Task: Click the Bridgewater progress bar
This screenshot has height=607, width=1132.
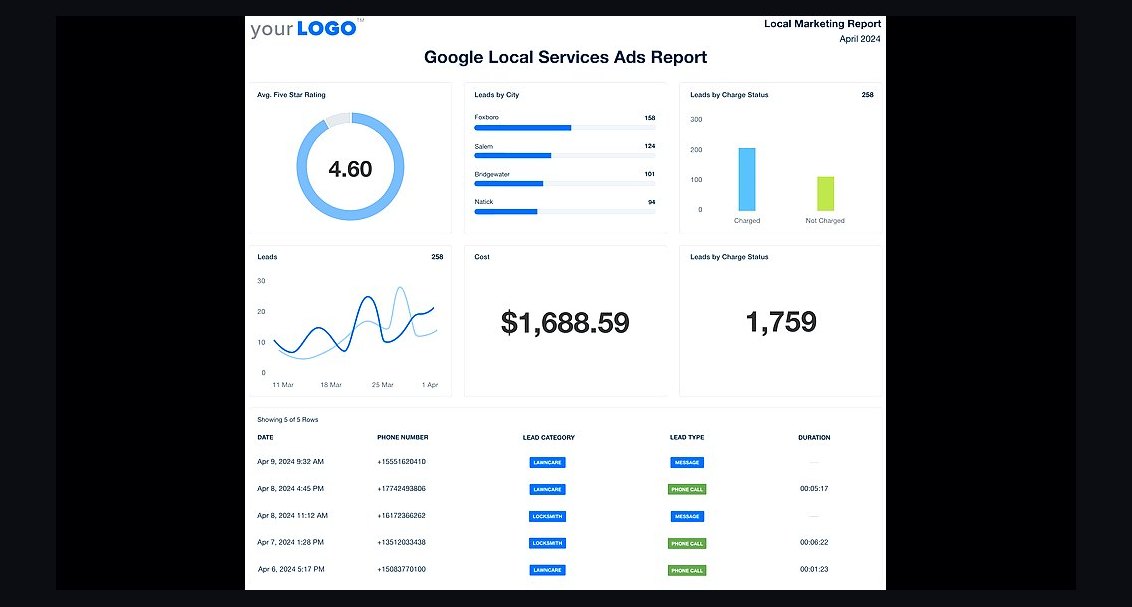Action: (x=565, y=183)
